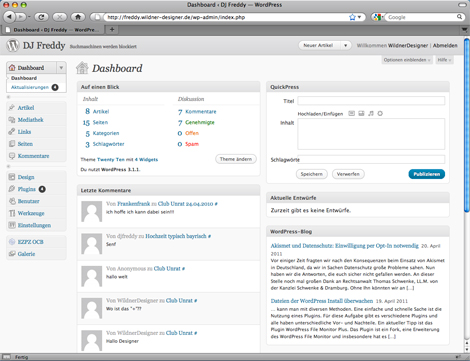Click the browser URL address bar
The image size is (470, 361).
[227, 17]
